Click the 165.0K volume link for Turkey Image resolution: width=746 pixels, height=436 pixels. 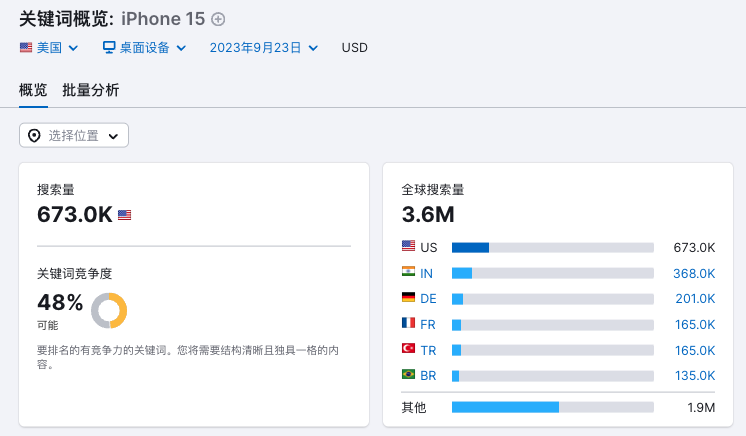695,351
